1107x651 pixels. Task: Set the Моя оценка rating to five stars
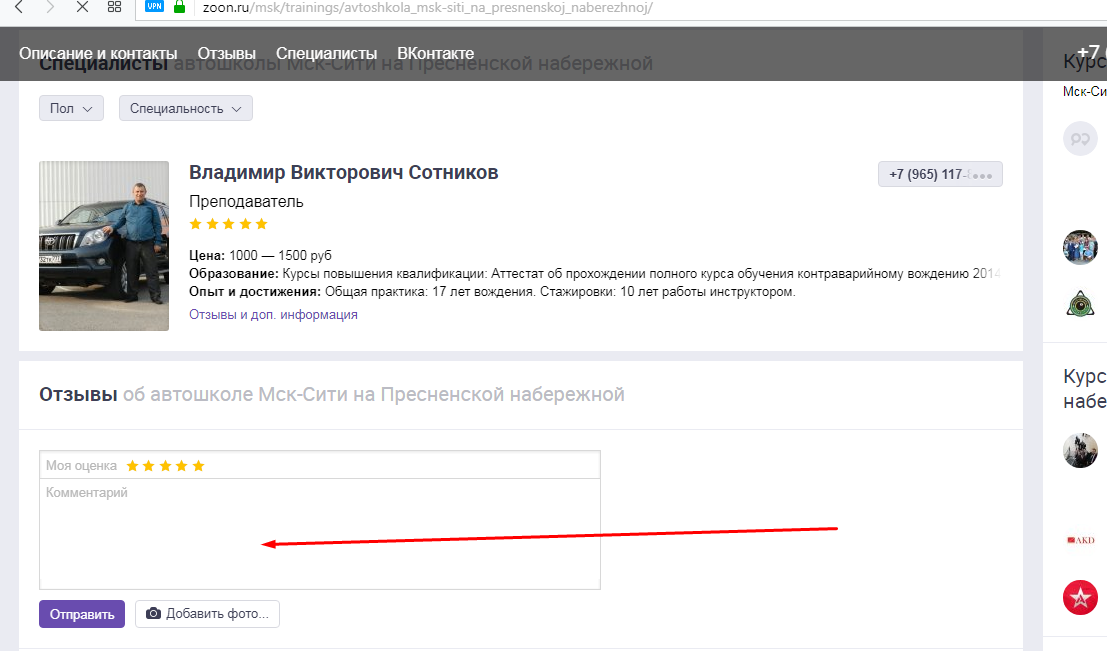click(198, 466)
